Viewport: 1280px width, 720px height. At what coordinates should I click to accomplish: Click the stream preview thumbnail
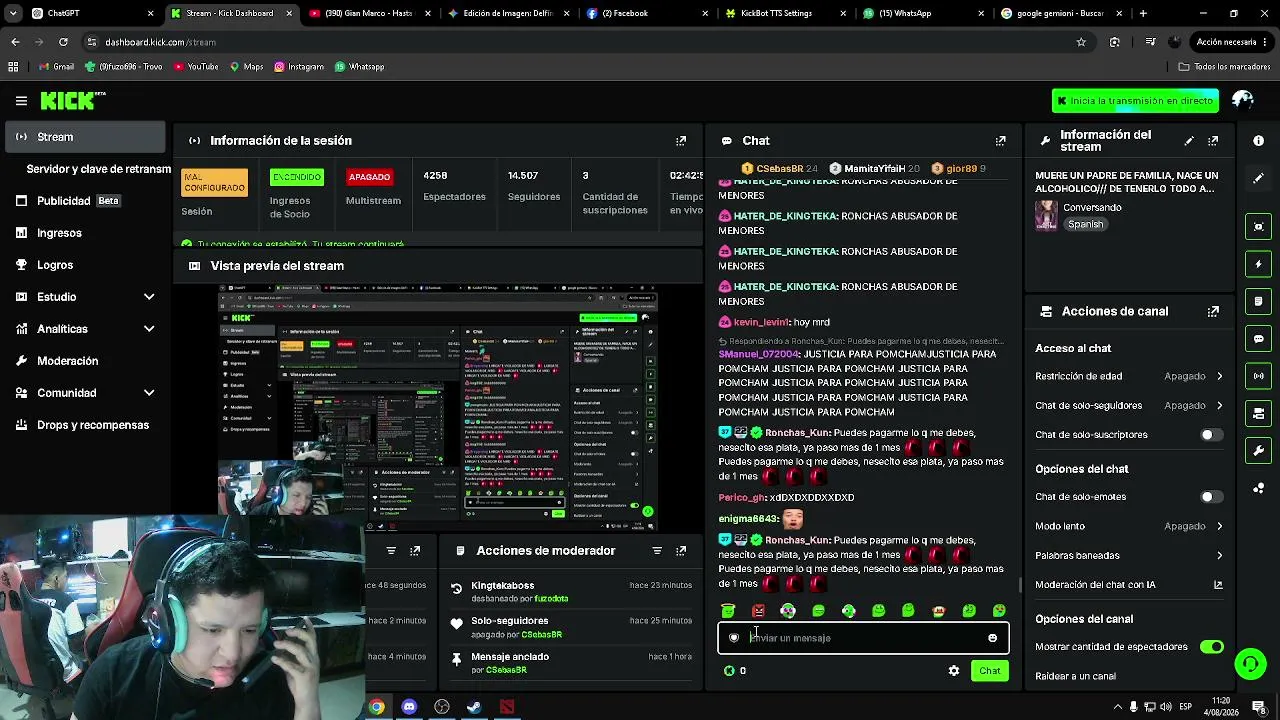[438, 408]
